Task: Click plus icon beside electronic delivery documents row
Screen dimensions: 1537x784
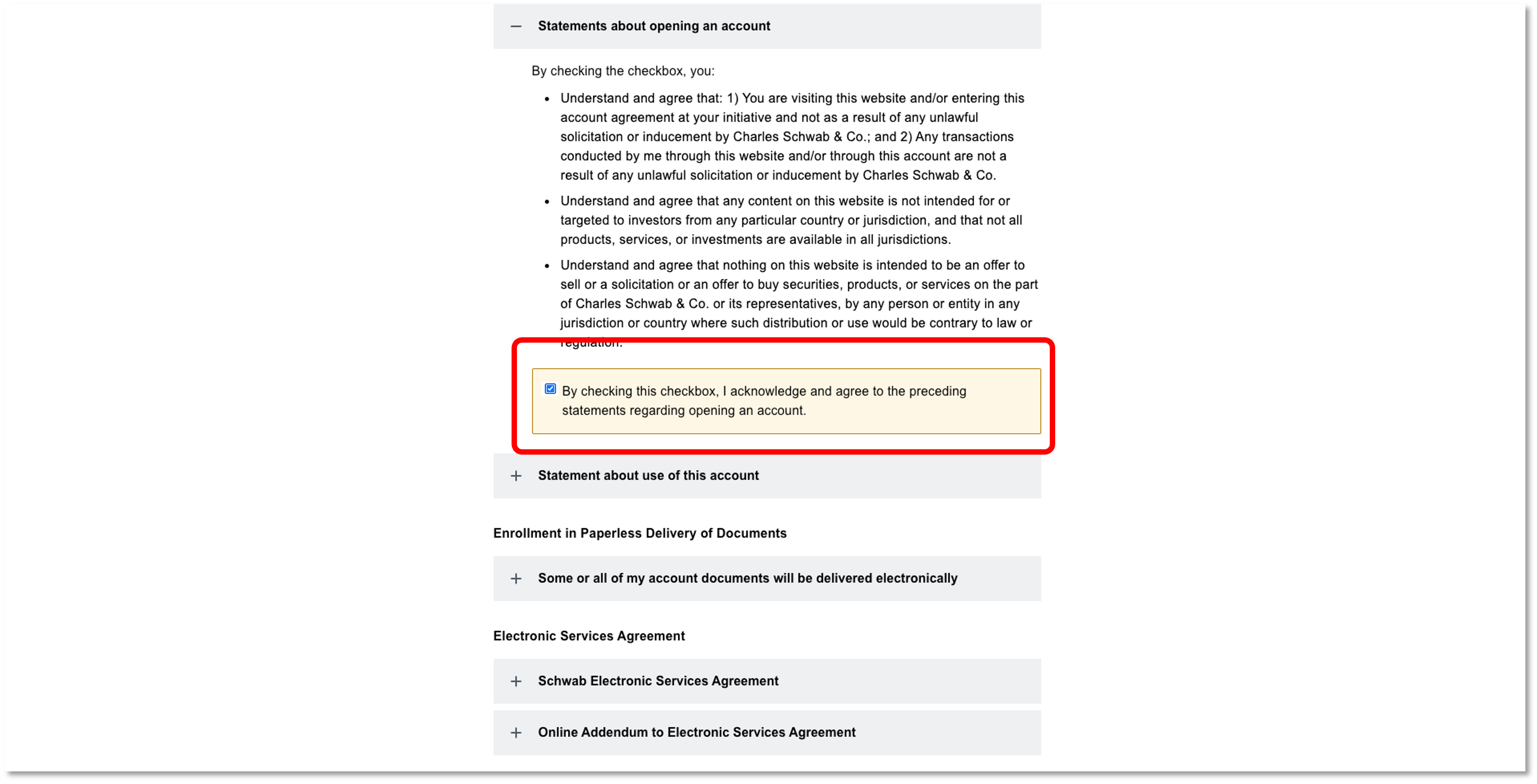Action: click(516, 578)
